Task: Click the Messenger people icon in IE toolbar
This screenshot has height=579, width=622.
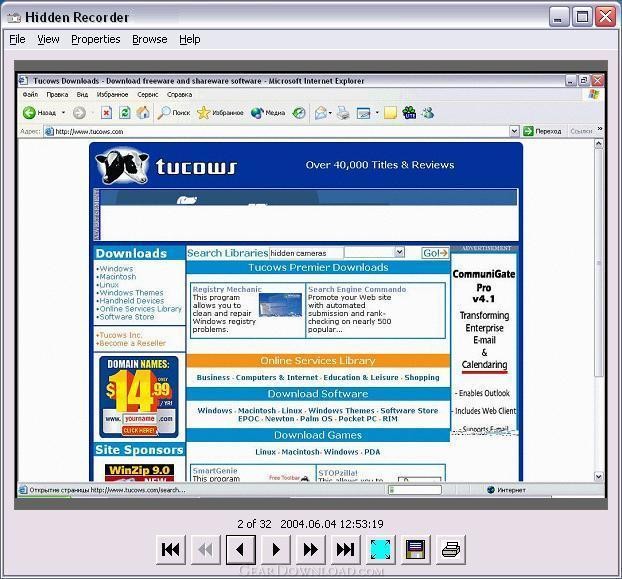Action: pos(428,113)
